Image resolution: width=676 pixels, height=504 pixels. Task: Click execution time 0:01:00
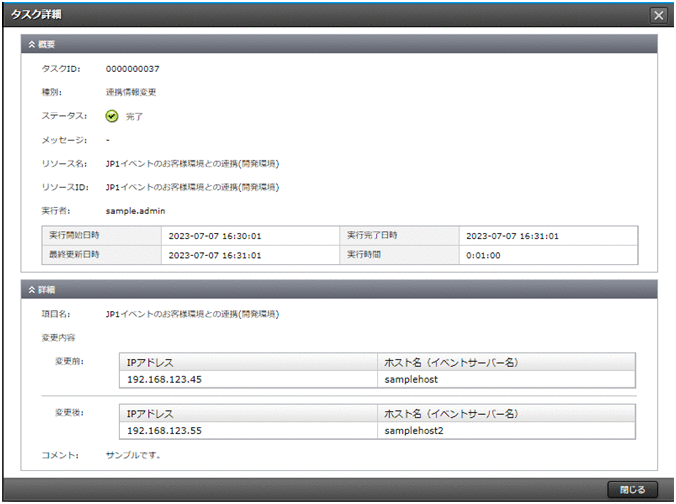tap(483, 255)
